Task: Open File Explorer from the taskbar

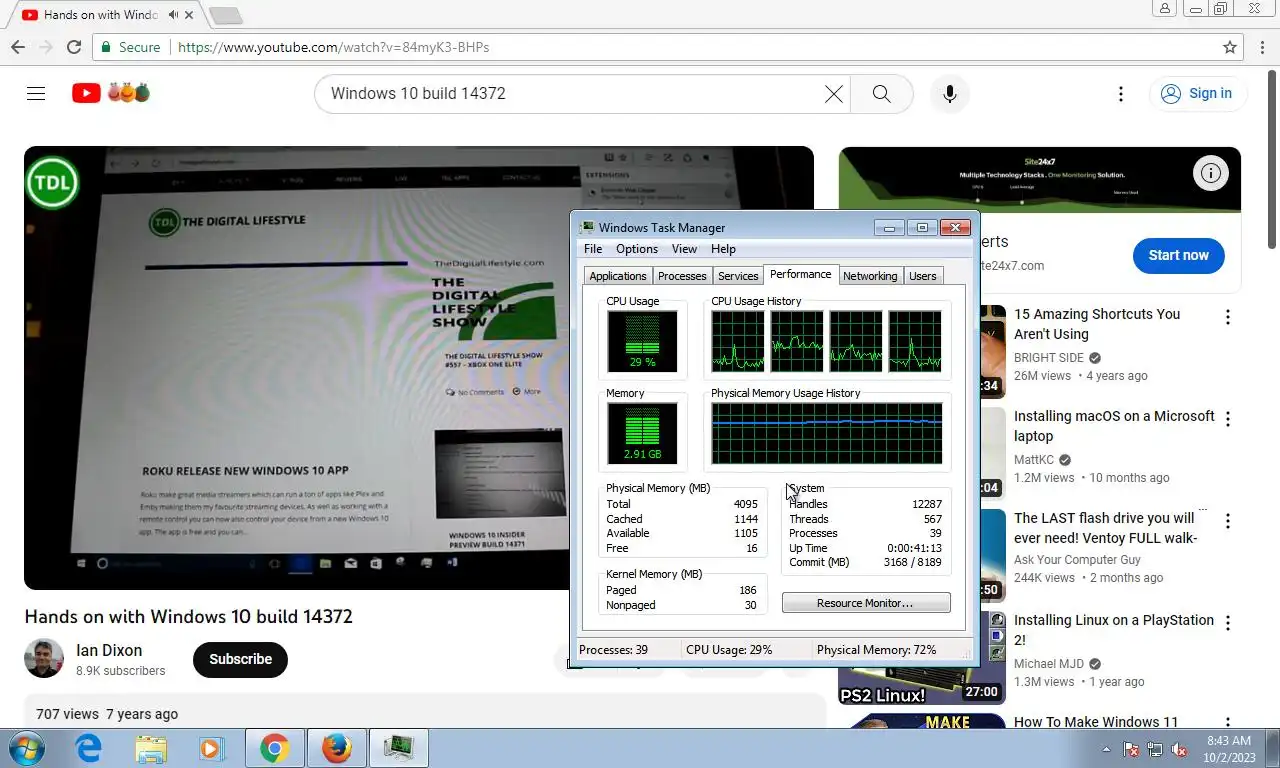Action: pos(151,748)
